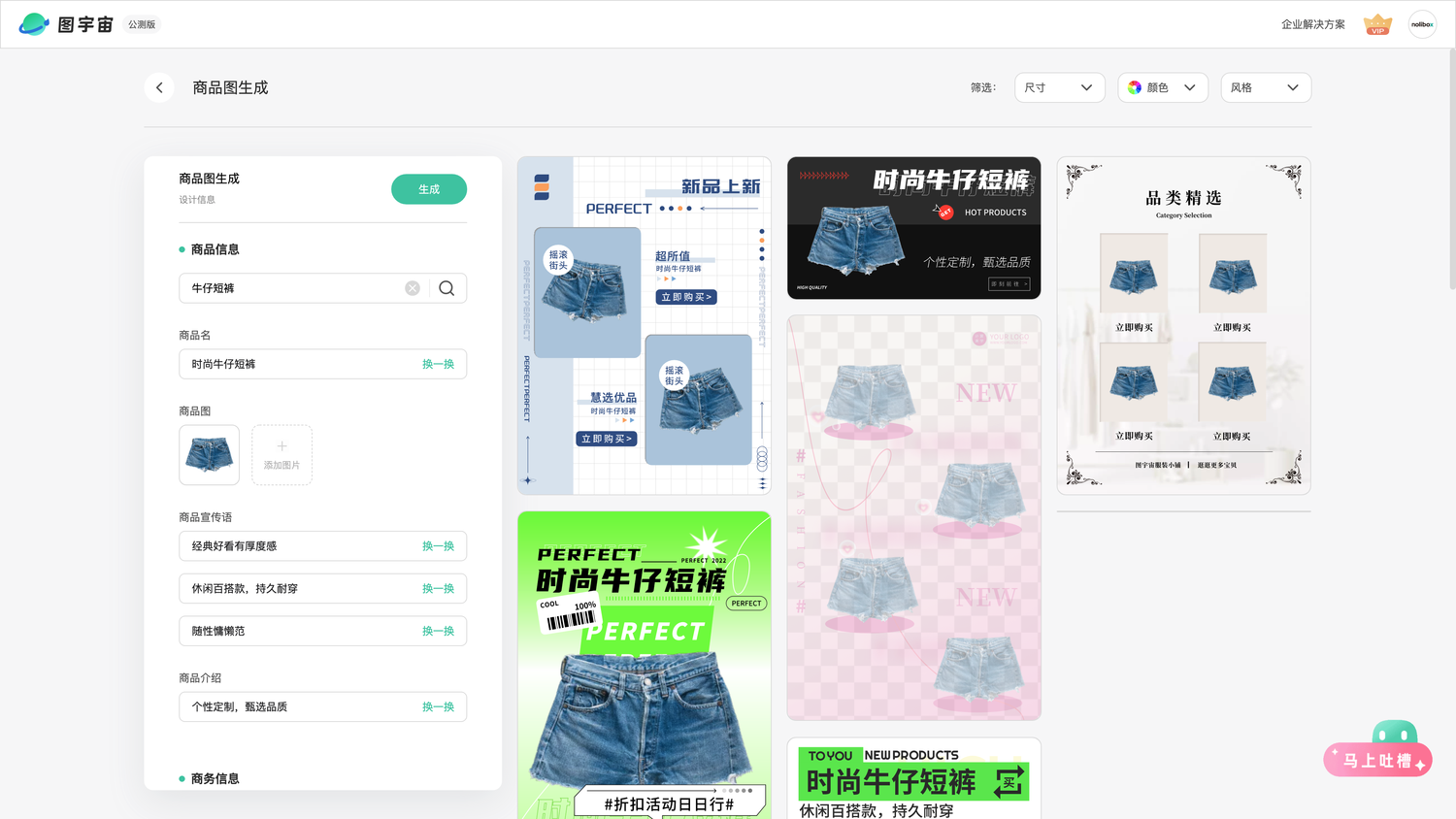Open the TO YOU NEW PRODUCTS template
The width and height of the screenshot is (1456, 819).
(913, 778)
